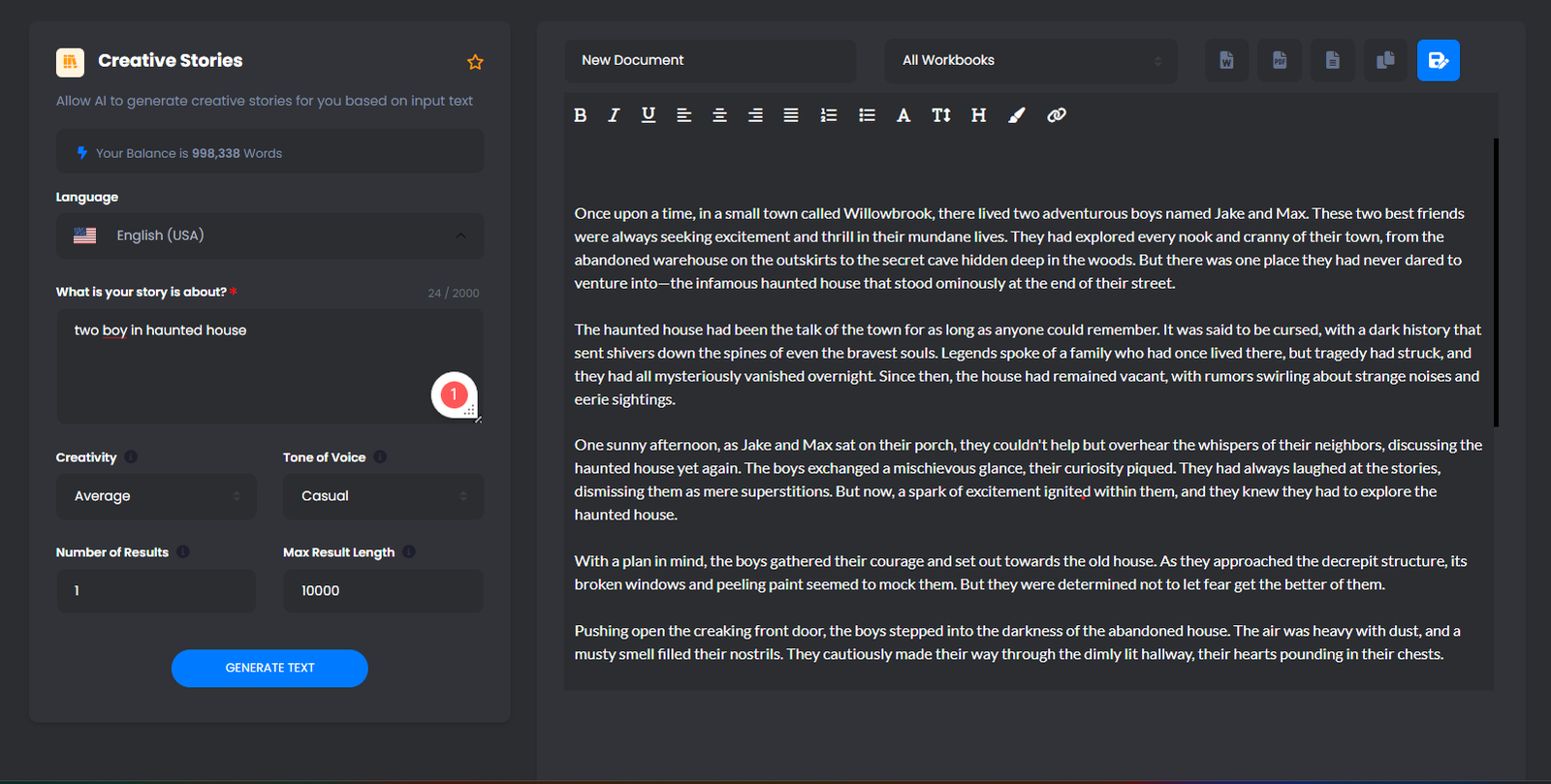Export document as PDF file
This screenshot has height=784, width=1551.
[1280, 60]
